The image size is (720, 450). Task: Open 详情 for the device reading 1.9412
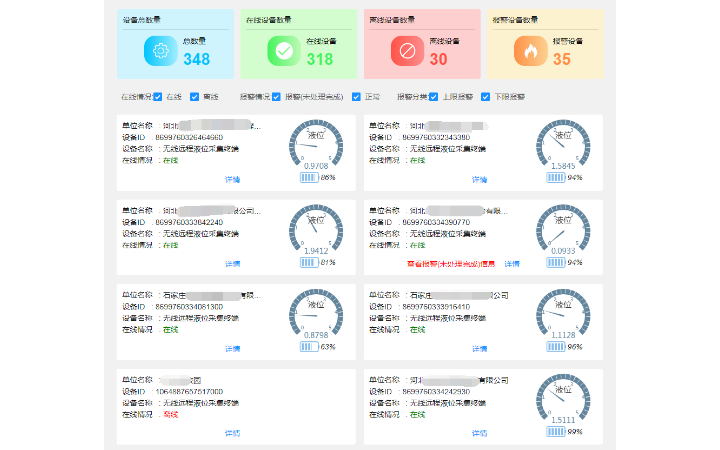click(x=232, y=264)
